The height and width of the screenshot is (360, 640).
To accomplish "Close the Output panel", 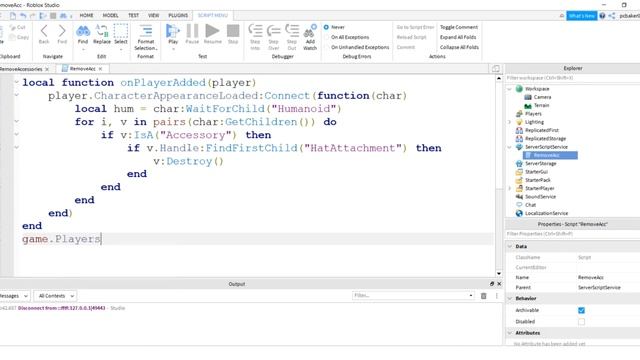I will point(499,284).
